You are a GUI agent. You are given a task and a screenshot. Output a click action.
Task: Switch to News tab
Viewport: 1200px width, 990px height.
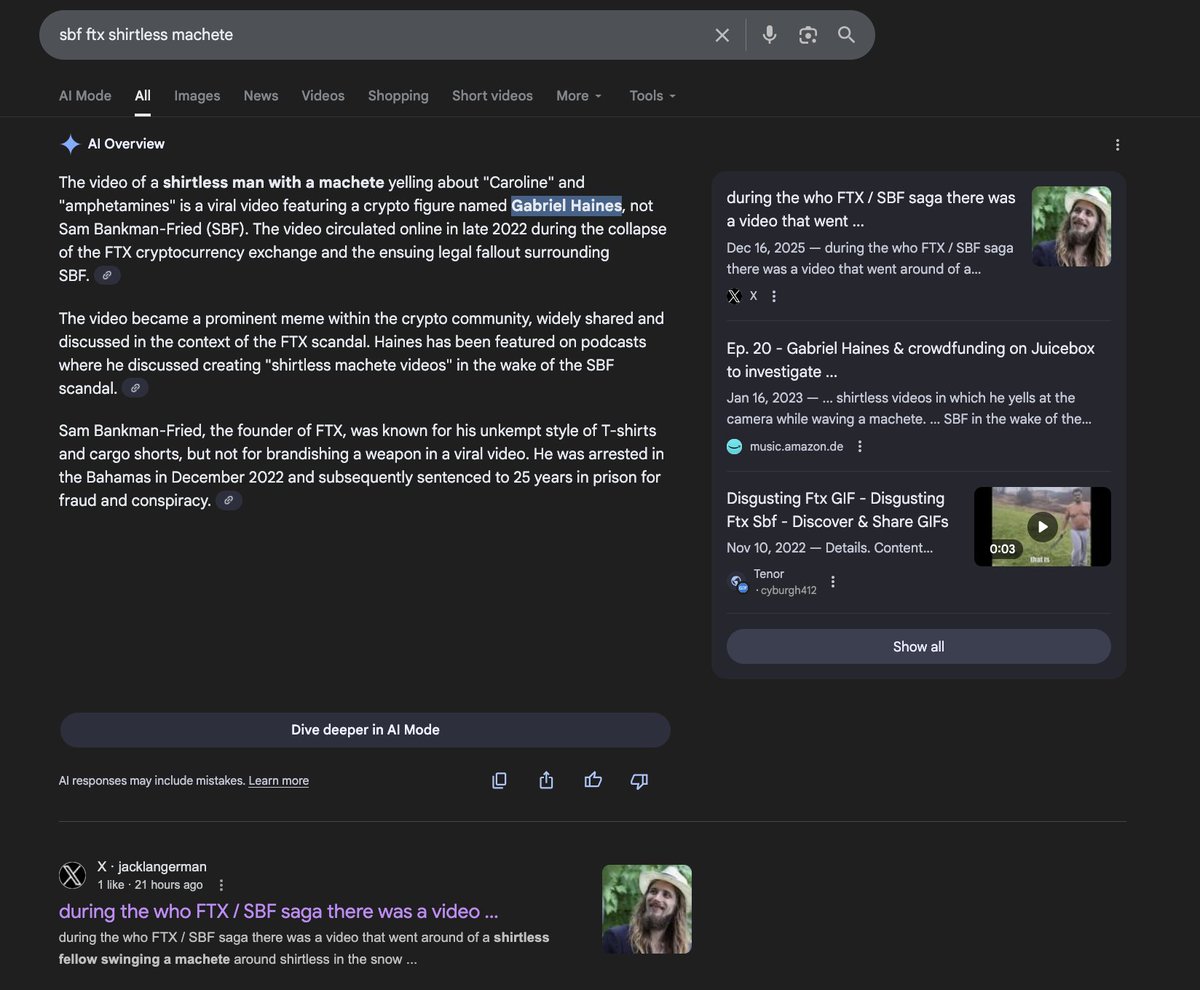(x=261, y=96)
